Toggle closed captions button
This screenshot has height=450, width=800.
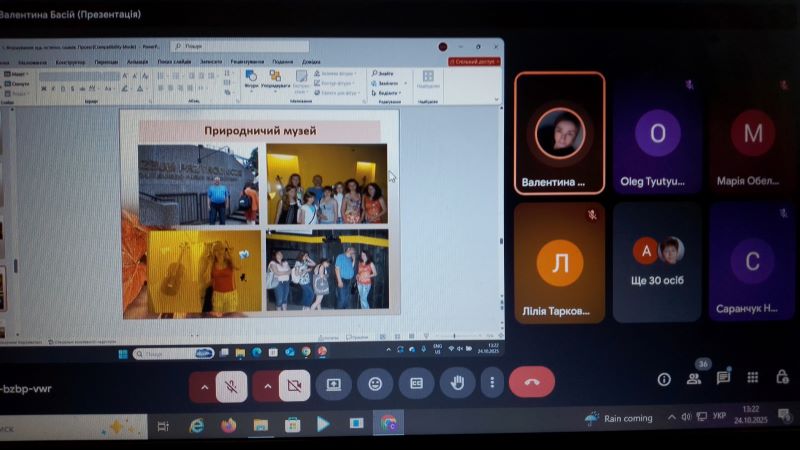click(x=416, y=384)
